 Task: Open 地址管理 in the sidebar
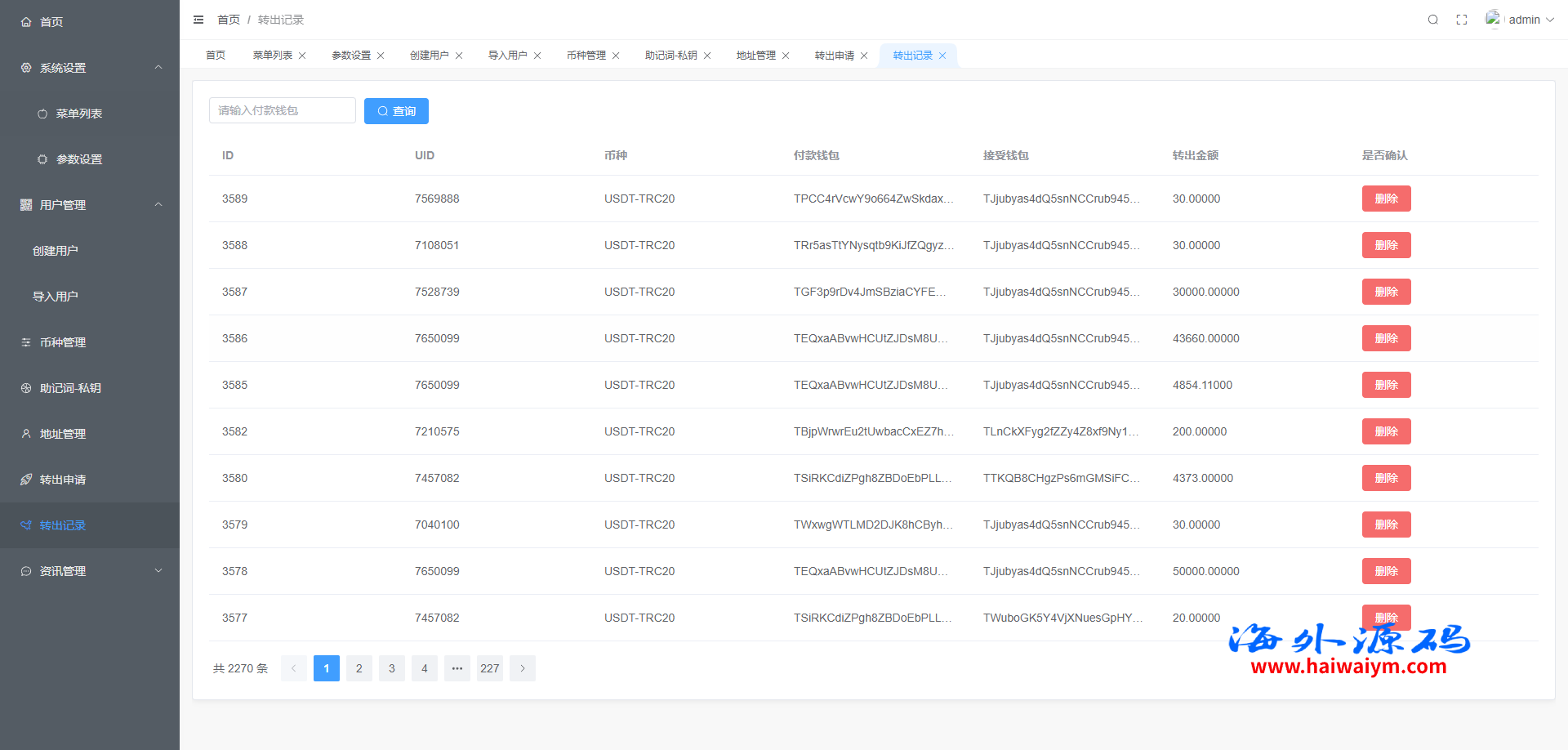[x=63, y=434]
